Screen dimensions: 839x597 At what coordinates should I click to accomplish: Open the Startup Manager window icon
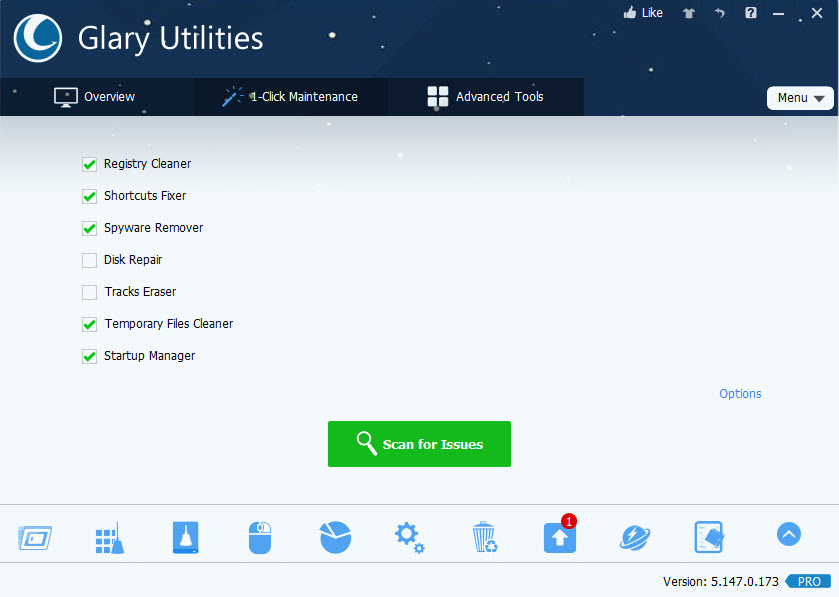pos(35,538)
